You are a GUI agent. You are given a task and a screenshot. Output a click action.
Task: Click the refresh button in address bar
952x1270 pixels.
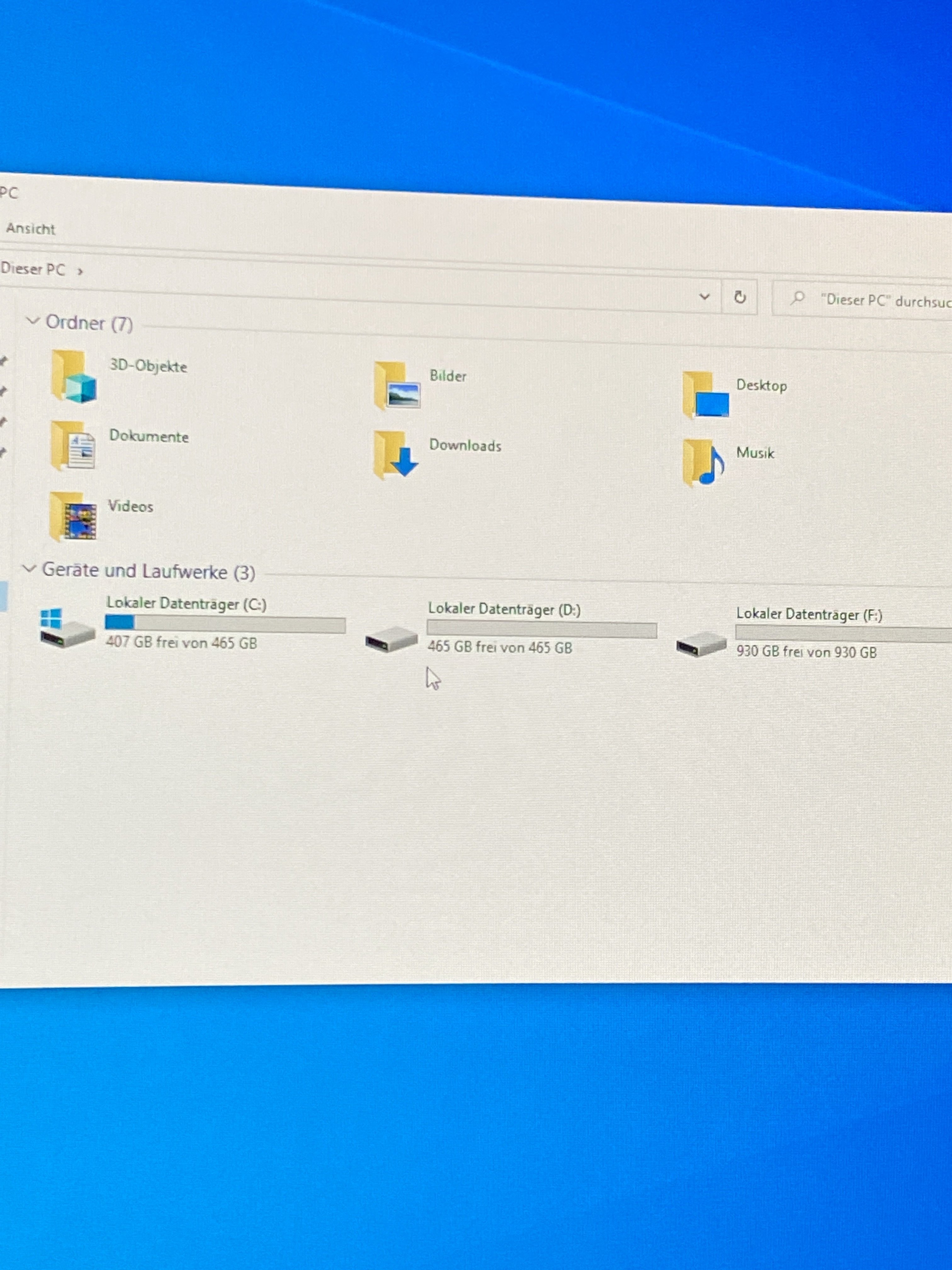pos(740,297)
